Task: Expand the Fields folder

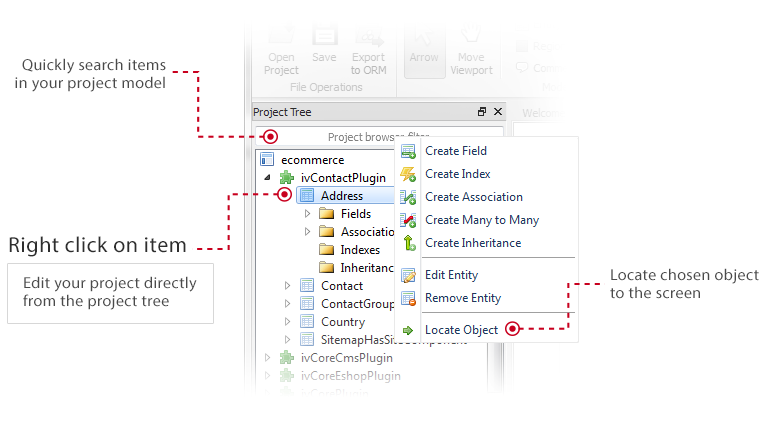Action: pyautogui.click(x=308, y=214)
